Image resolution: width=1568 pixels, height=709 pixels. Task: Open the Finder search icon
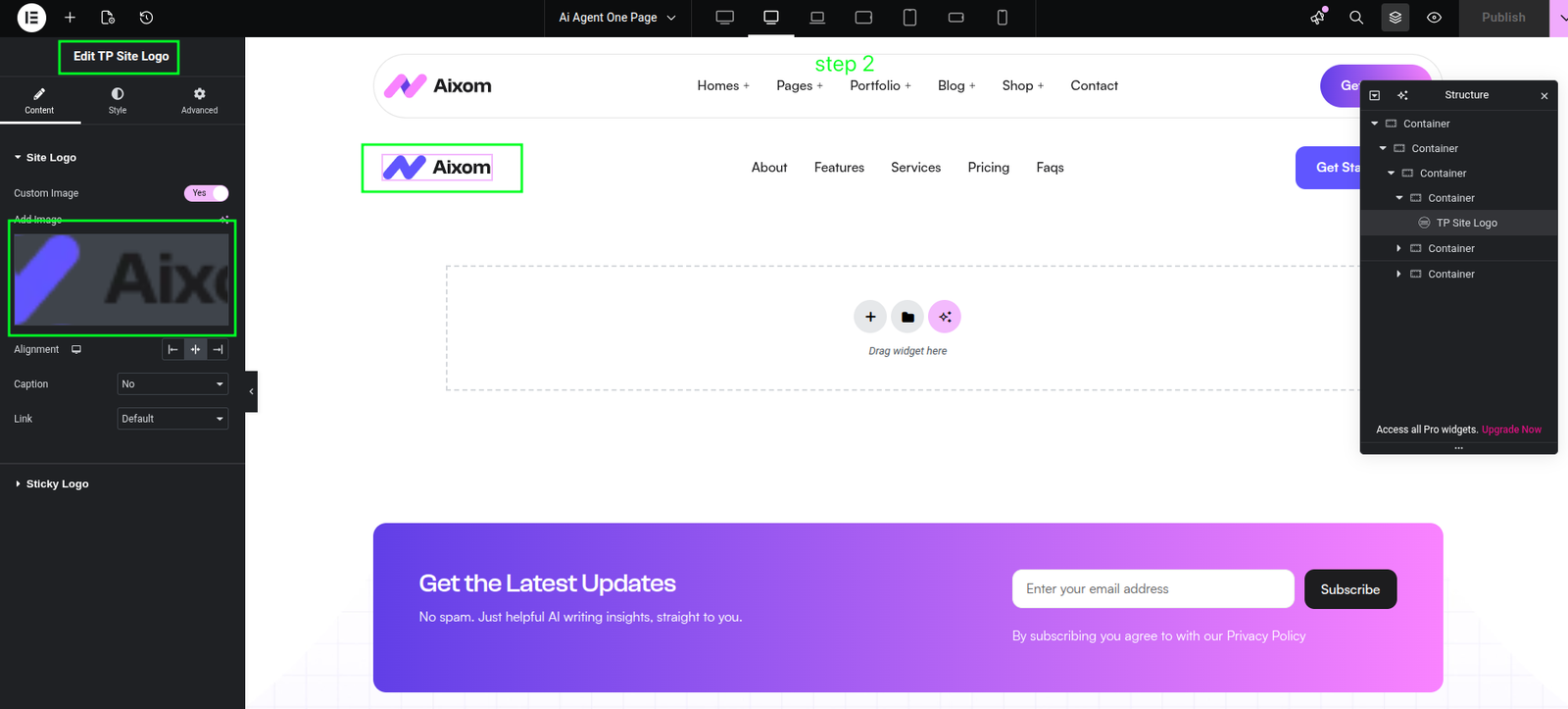point(1356,18)
